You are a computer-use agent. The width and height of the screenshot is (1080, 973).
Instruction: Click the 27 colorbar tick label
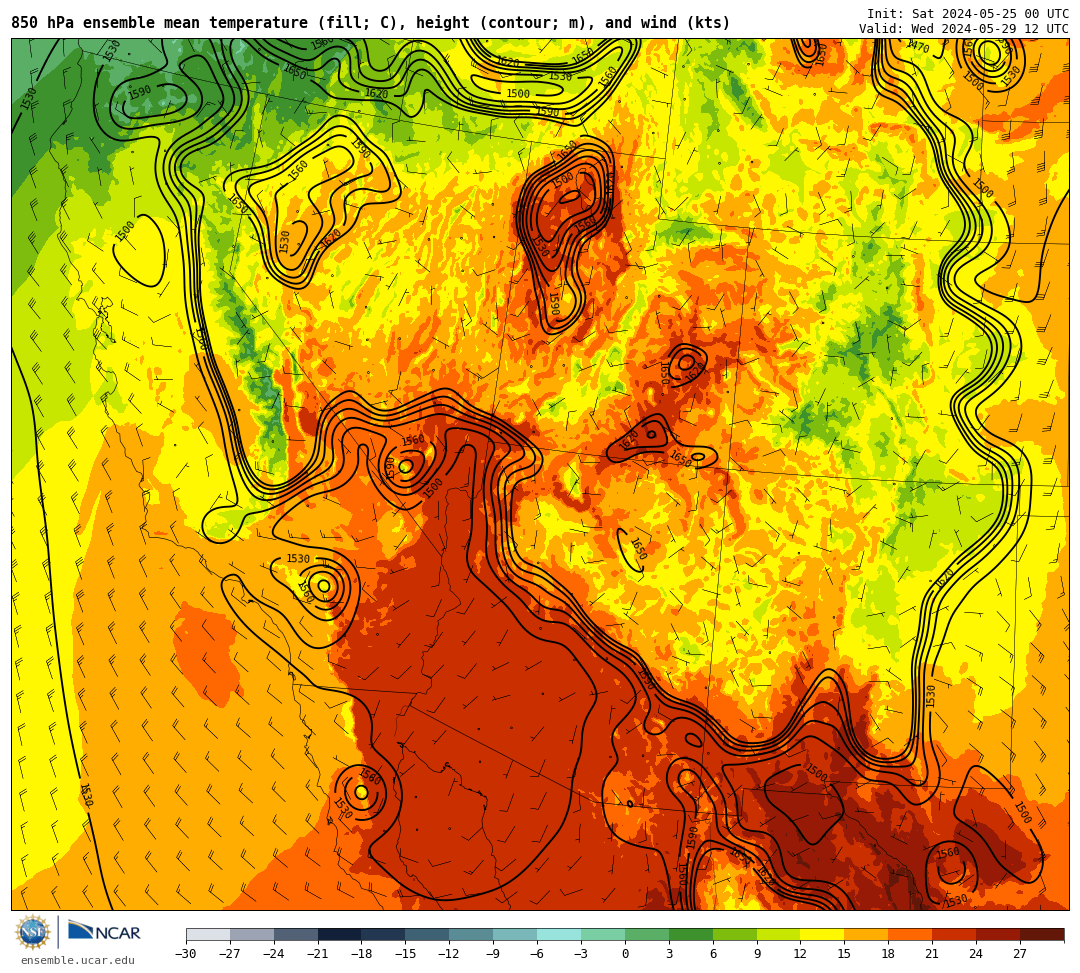[x=1020, y=954]
